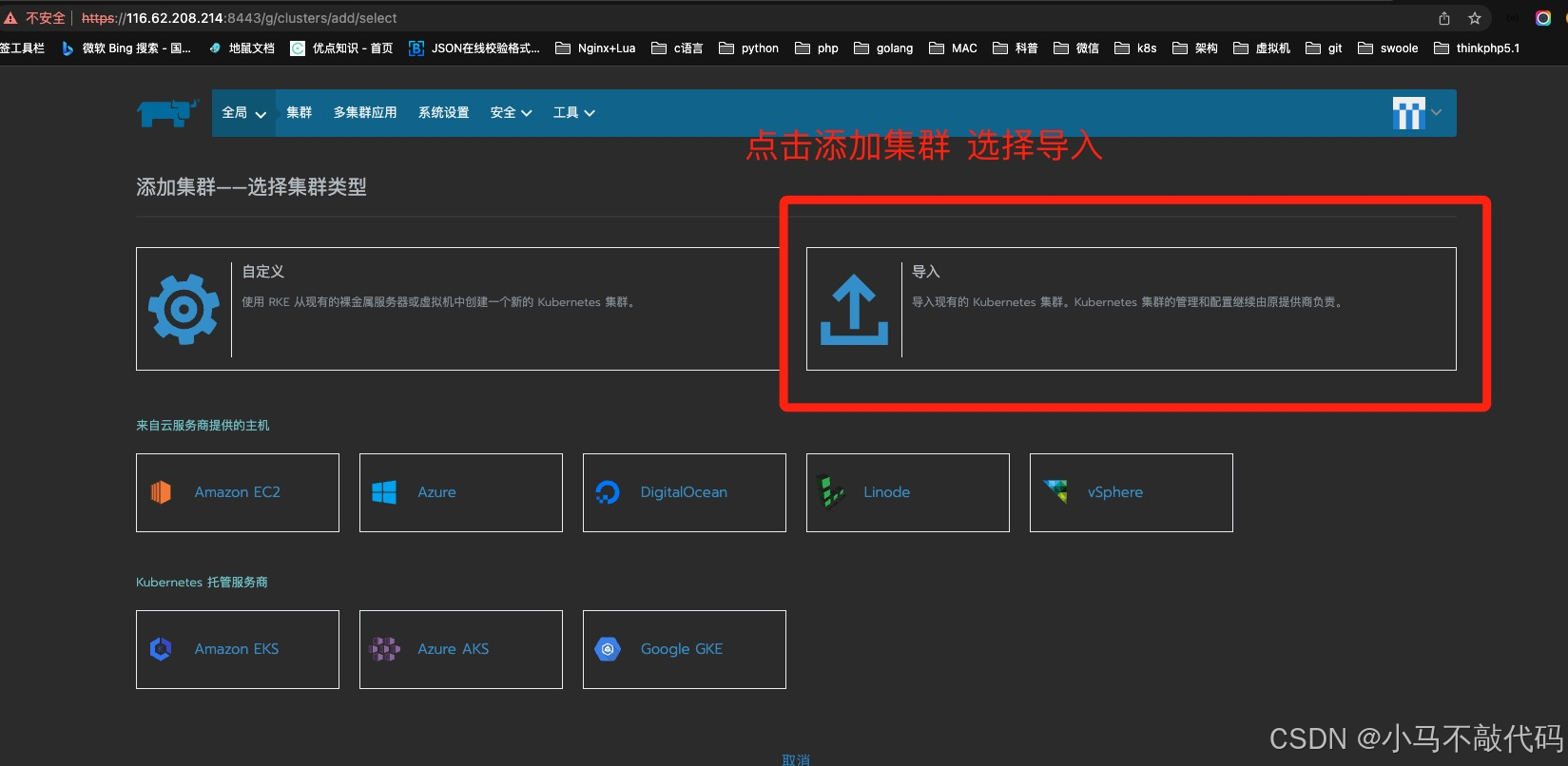Click the insecure connection warning icon
The image size is (1568, 766).
click(10, 18)
